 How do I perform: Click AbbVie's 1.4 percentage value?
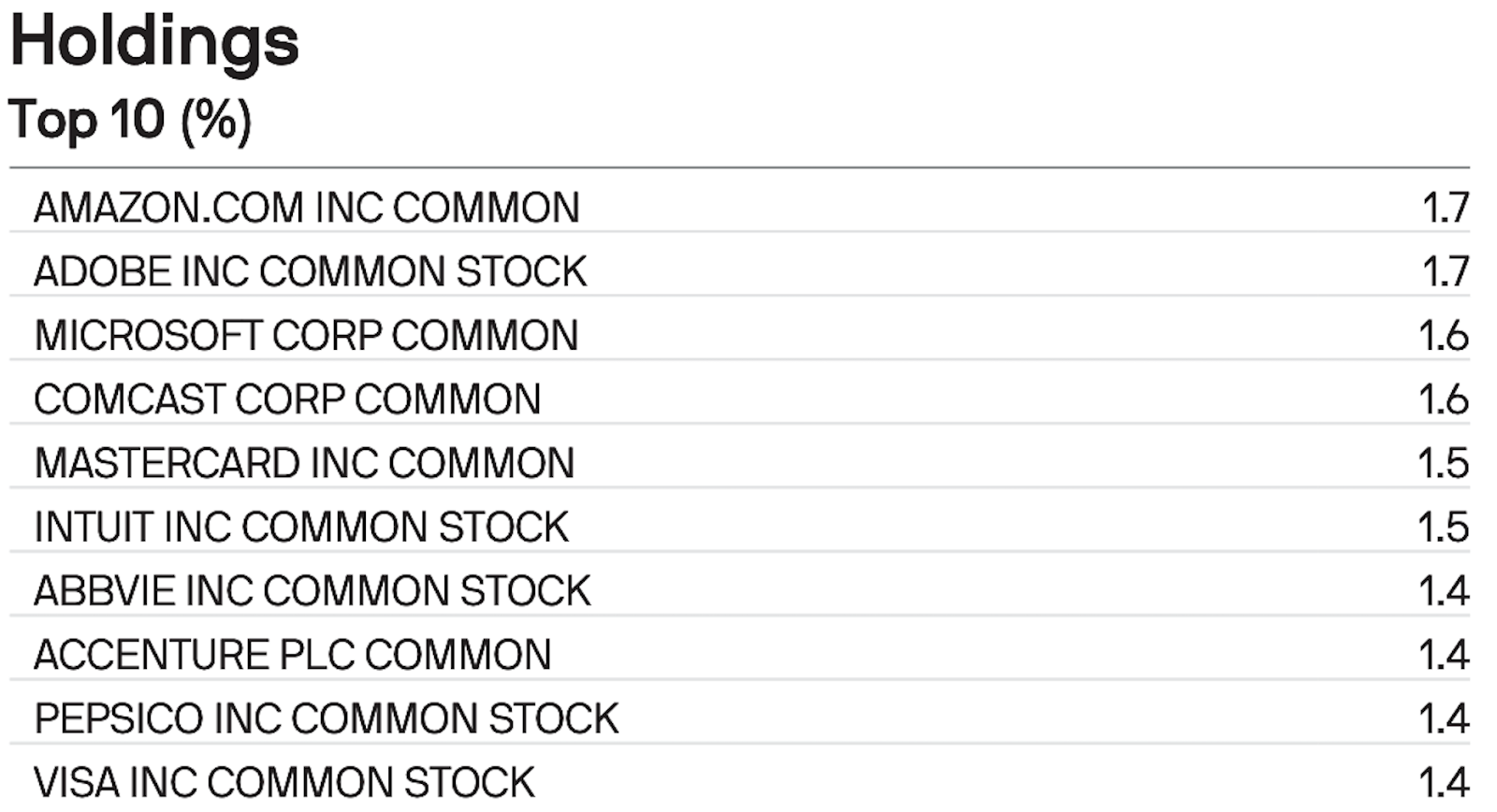[x=1444, y=591]
